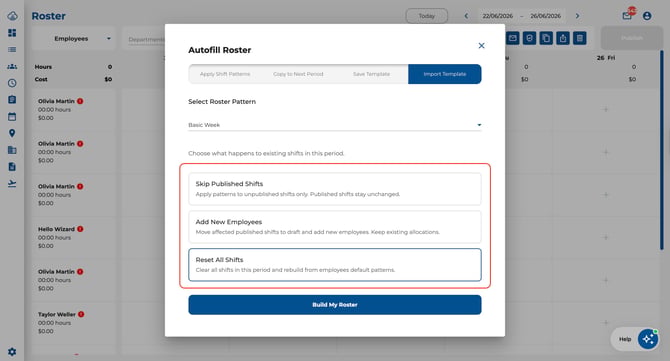670x361 pixels.
Task: Click the share/export toolbar icon in roster
Action: pos(563,38)
